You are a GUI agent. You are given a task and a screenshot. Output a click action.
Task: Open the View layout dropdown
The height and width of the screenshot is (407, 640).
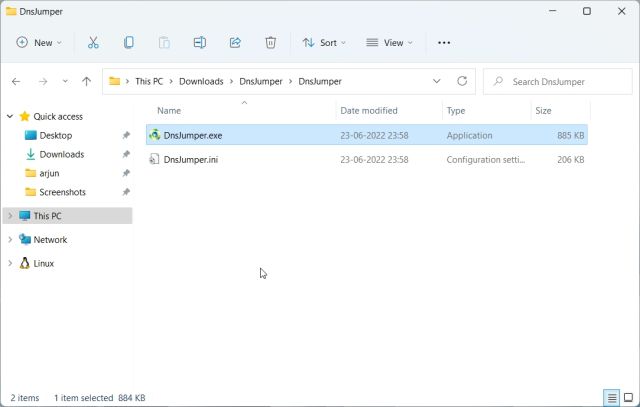pyautogui.click(x=389, y=42)
